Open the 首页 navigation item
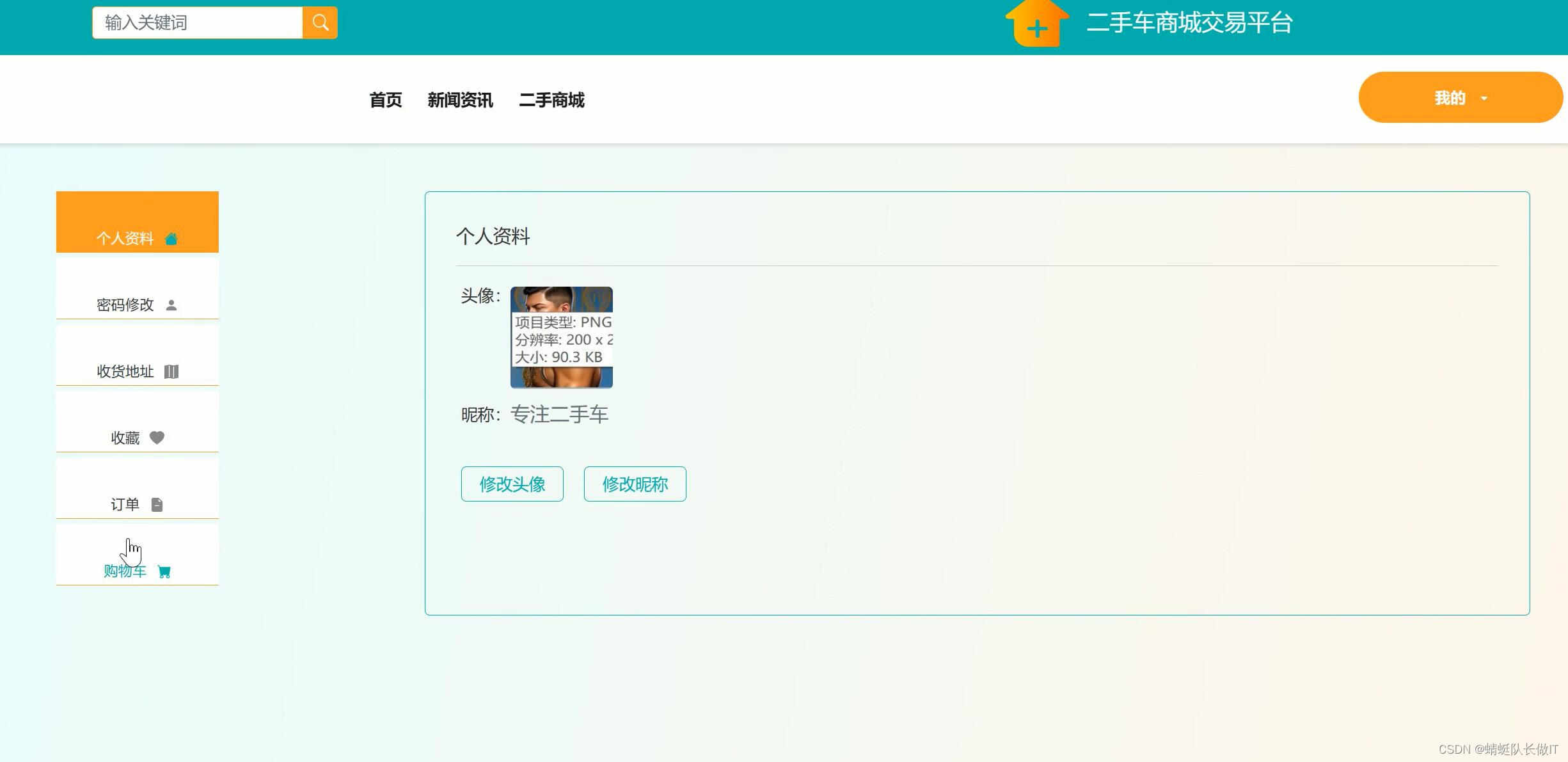1568x762 pixels. (x=386, y=100)
